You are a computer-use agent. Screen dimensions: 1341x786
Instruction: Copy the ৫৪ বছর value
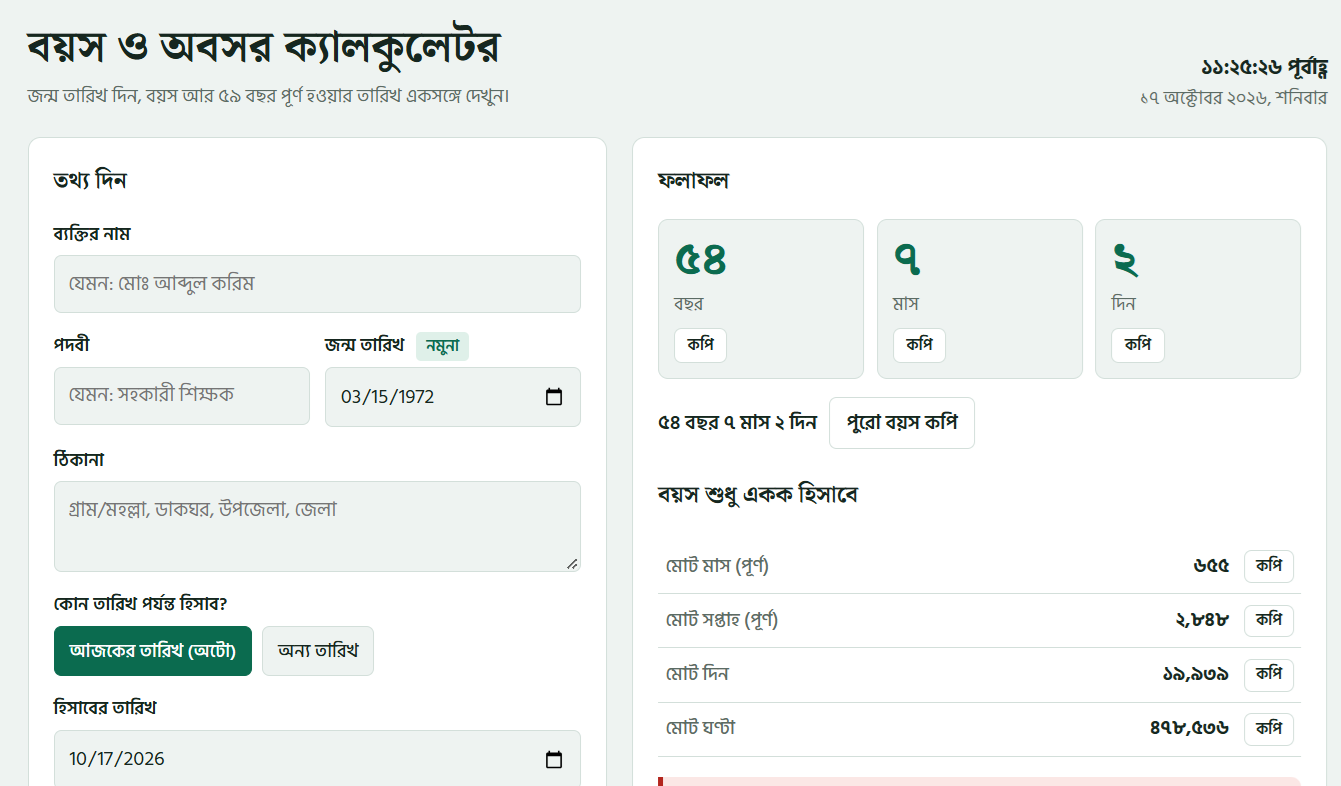(700, 345)
